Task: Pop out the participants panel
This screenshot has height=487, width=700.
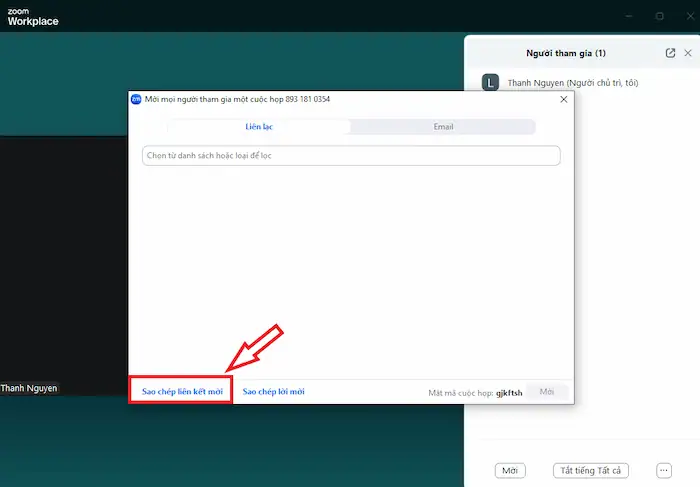Action: (x=670, y=53)
